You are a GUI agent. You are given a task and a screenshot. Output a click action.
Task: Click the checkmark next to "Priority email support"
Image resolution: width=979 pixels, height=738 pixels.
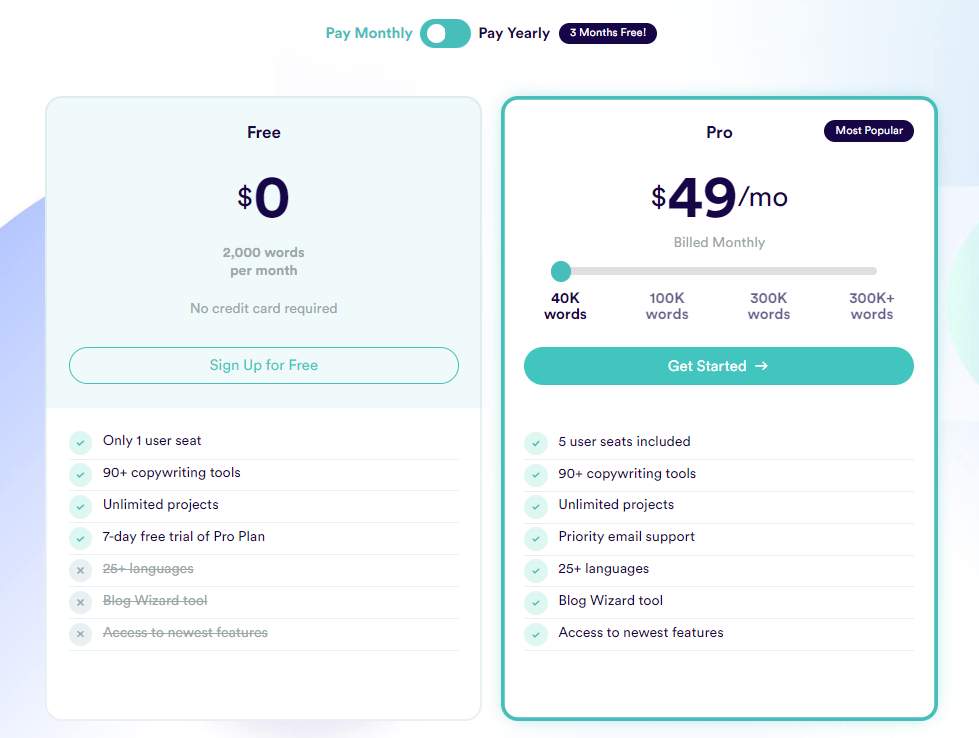[x=535, y=538]
